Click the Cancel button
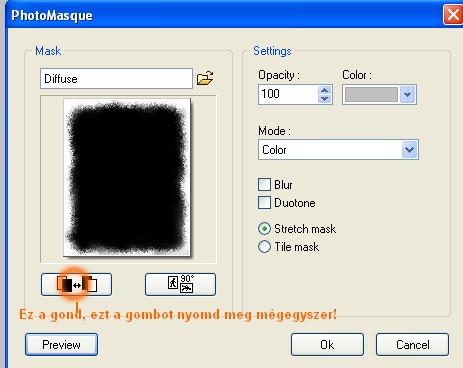The width and height of the screenshot is (463, 368). pyautogui.click(x=413, y=344)
